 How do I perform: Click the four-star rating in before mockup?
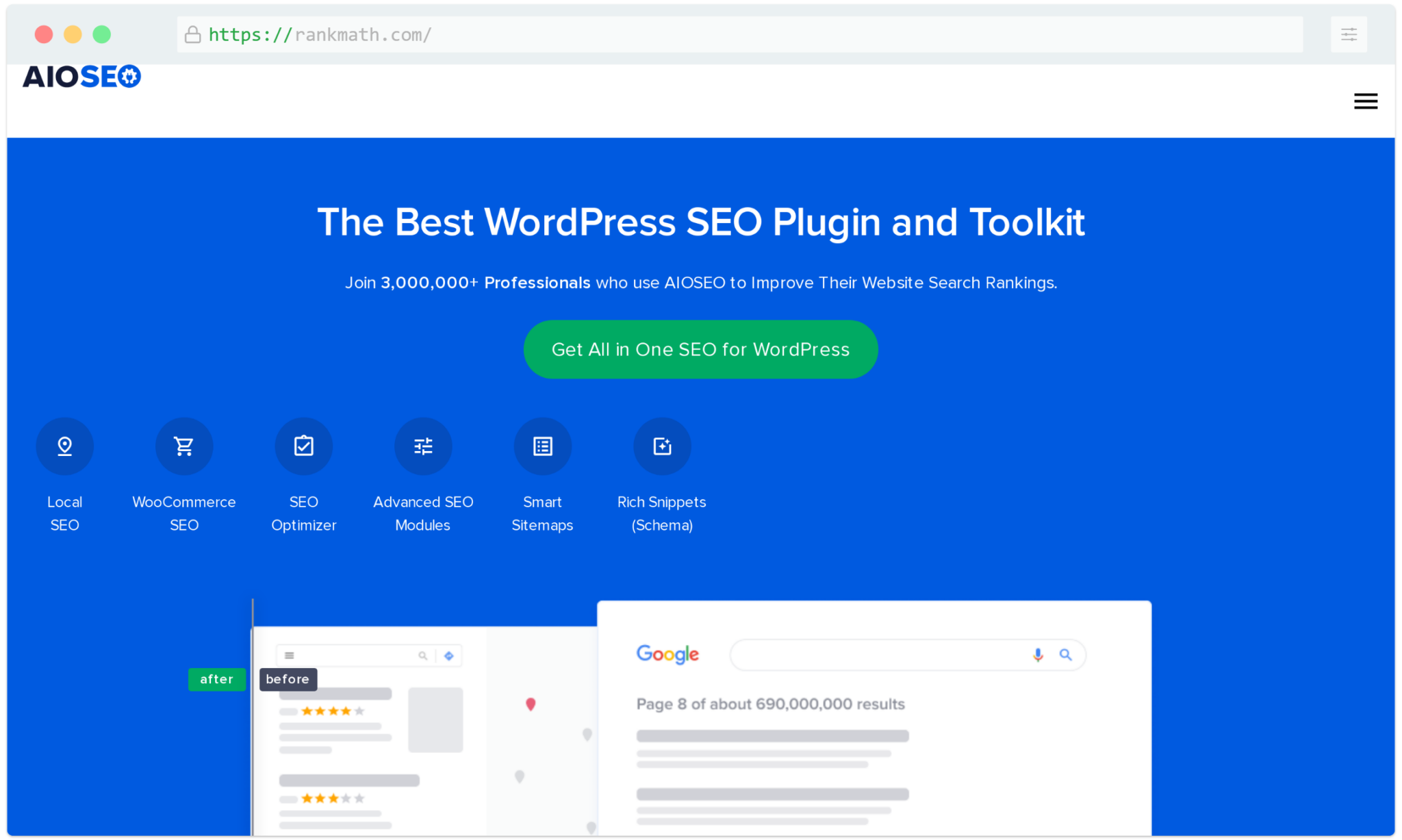(x=333, y=711)
